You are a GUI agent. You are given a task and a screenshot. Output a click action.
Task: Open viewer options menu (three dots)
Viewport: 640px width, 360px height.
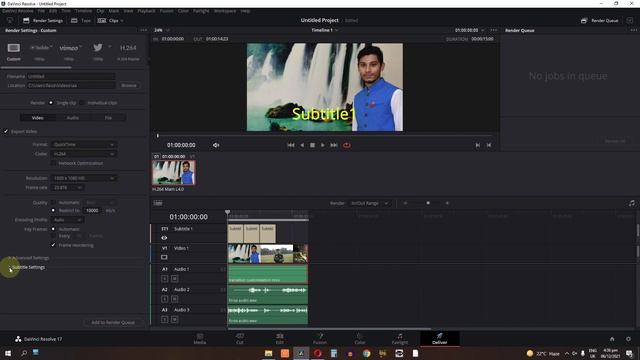[493, 30]
